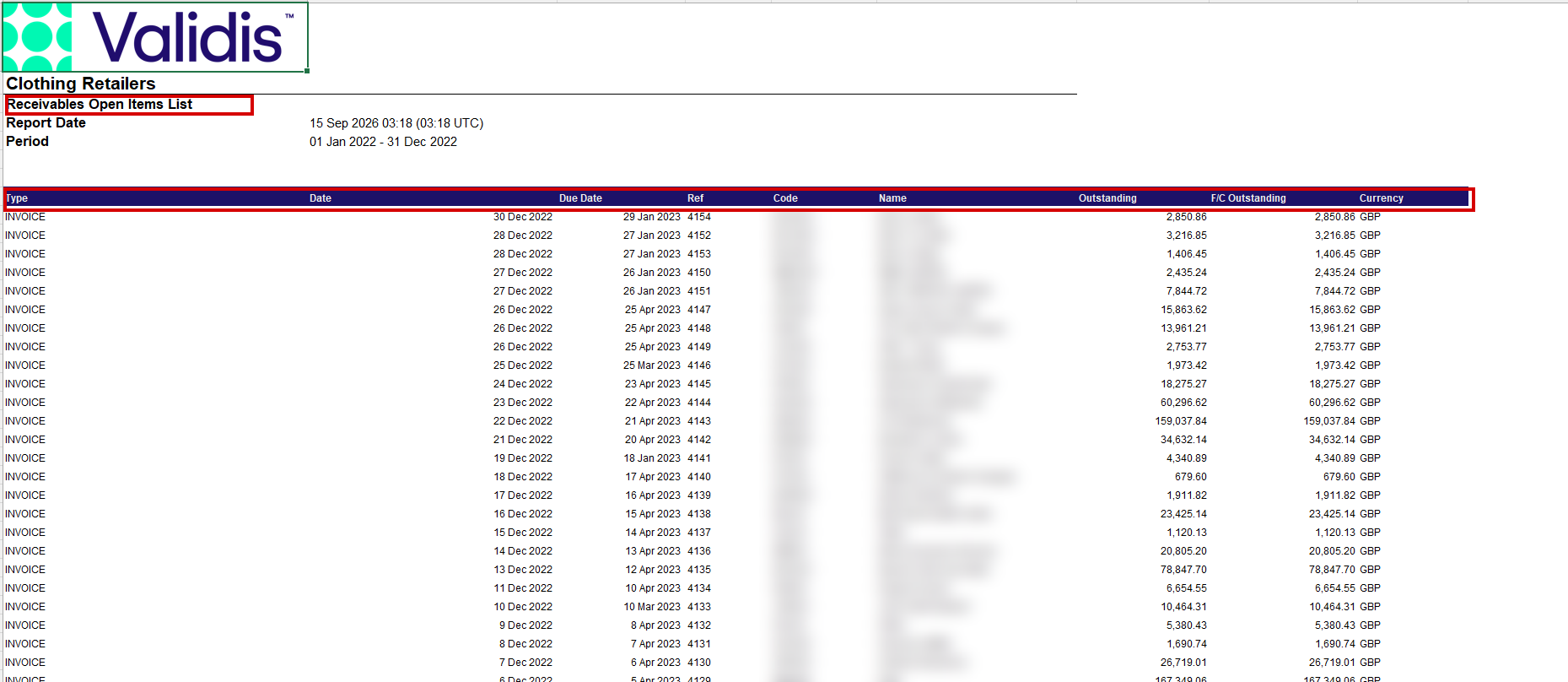
Task: Click the "Clothing Retailers" title
Action: click(x=81, y=84)
